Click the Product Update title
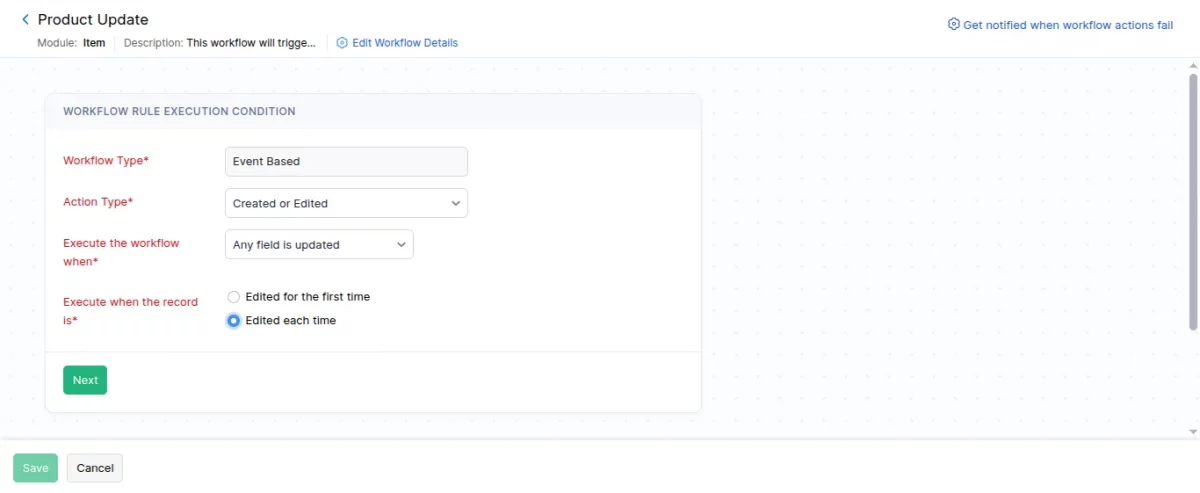This screenshot has width=1200, height=493. point(93,19)
